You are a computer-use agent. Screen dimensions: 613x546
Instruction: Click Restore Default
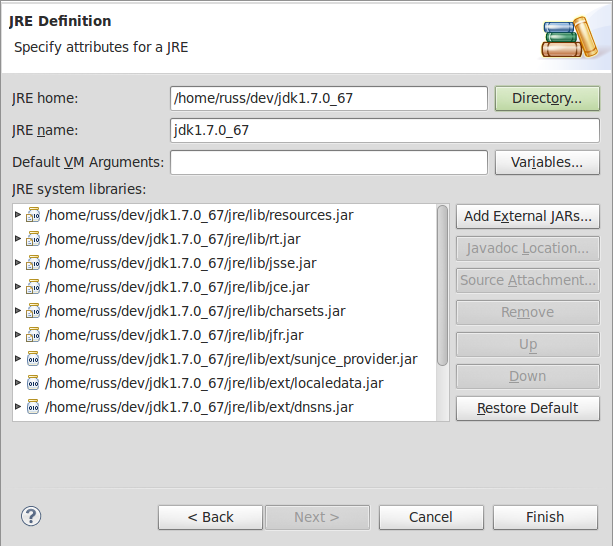528,408
